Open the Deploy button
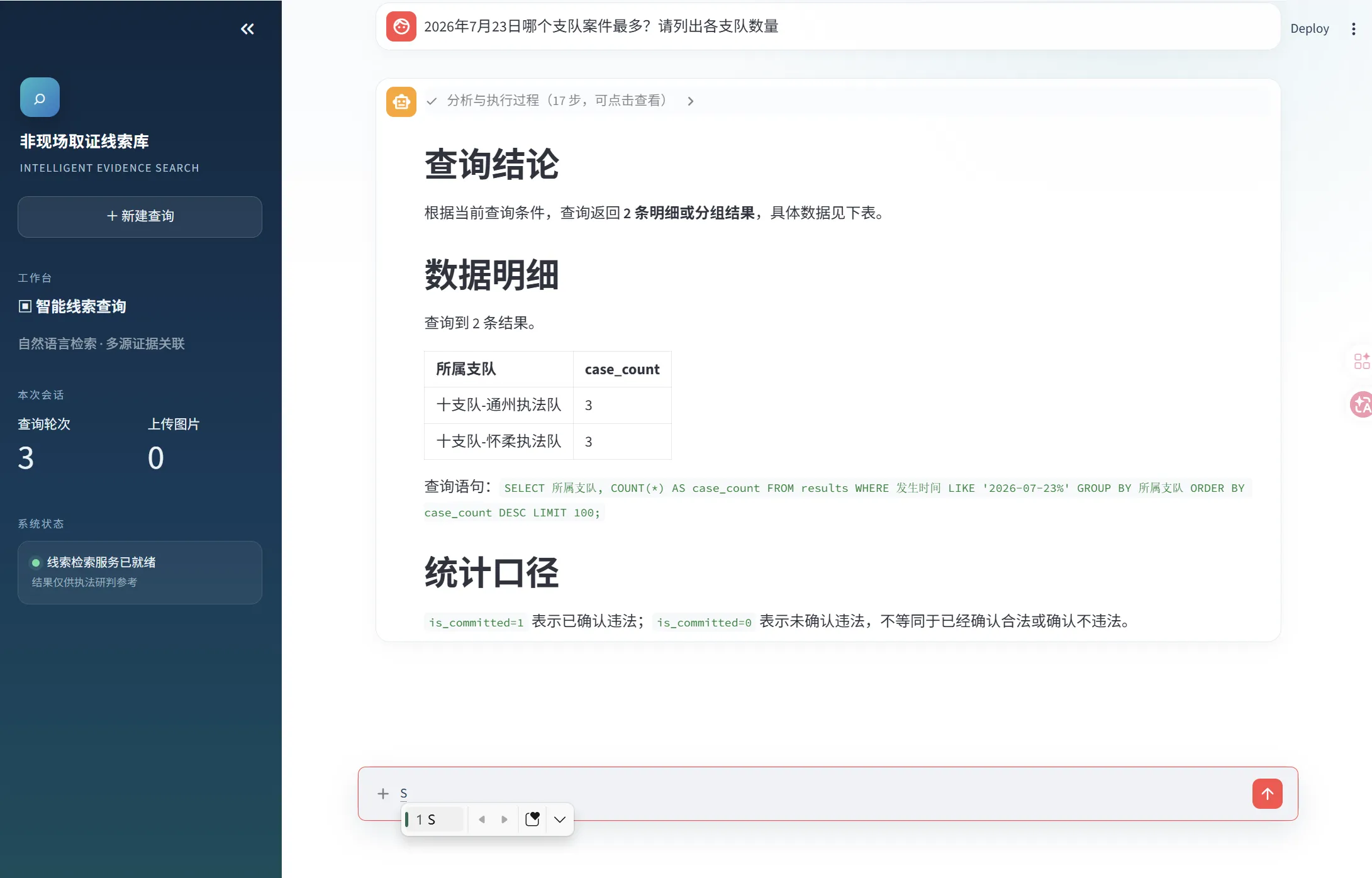 click(1309, 29)
